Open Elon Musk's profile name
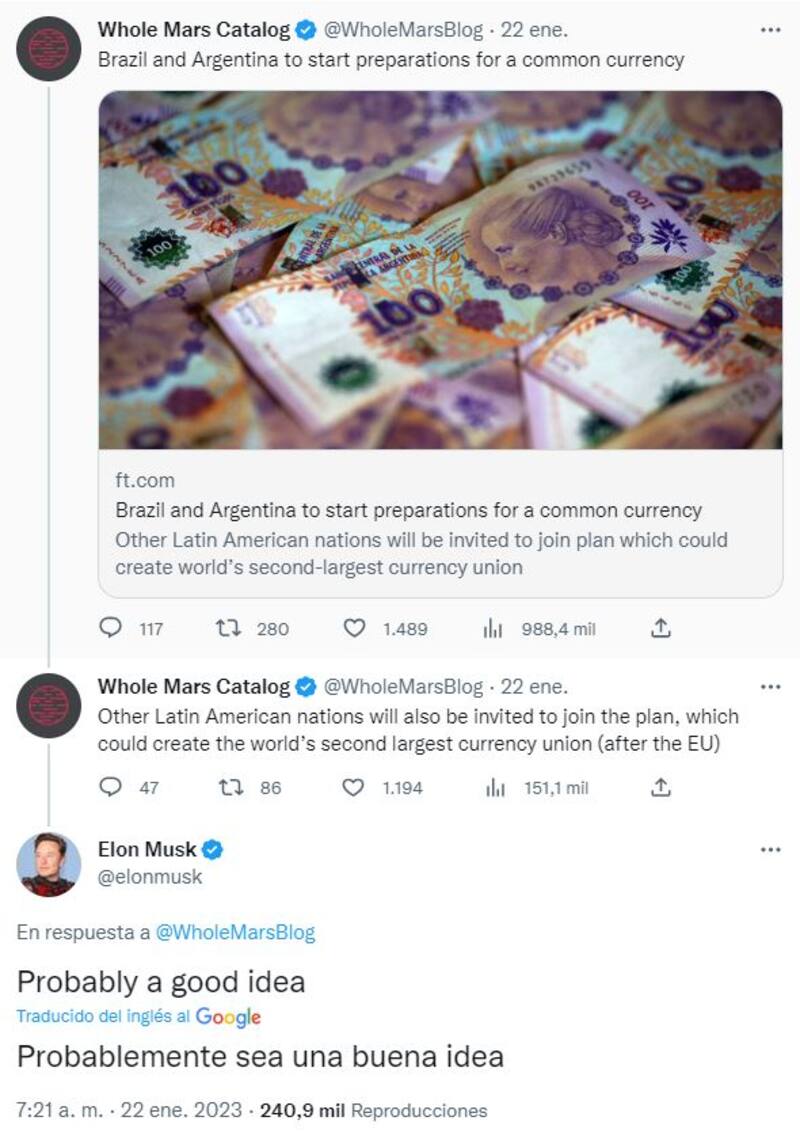Screen dimensions: 800x1132 click(148, 851)
